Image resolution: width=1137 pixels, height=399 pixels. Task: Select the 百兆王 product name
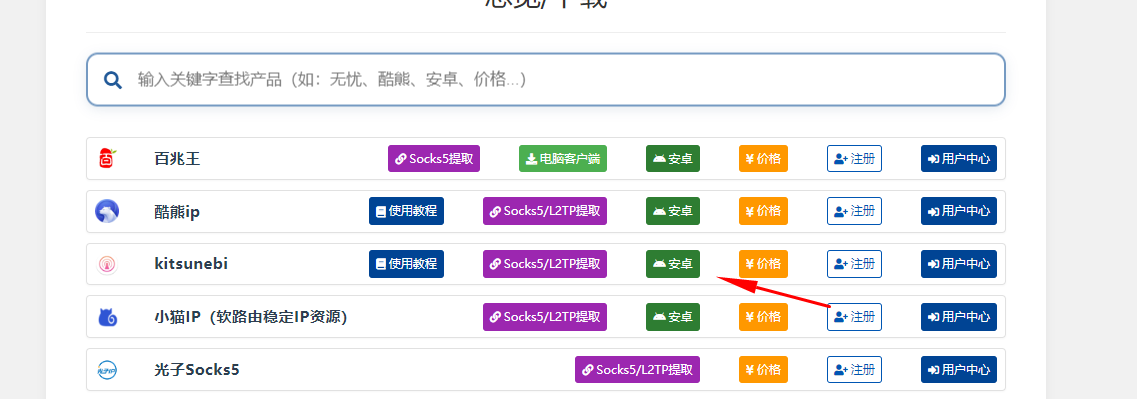coord(177,159)
